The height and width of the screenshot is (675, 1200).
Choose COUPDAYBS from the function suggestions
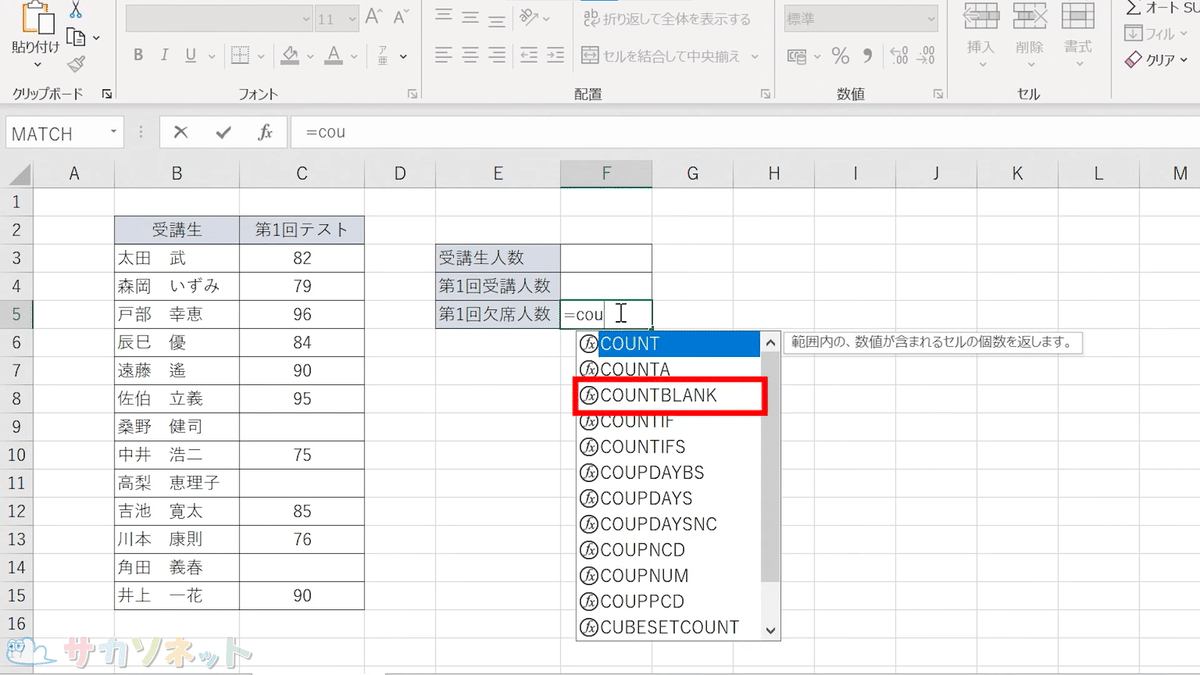(669, 473)
